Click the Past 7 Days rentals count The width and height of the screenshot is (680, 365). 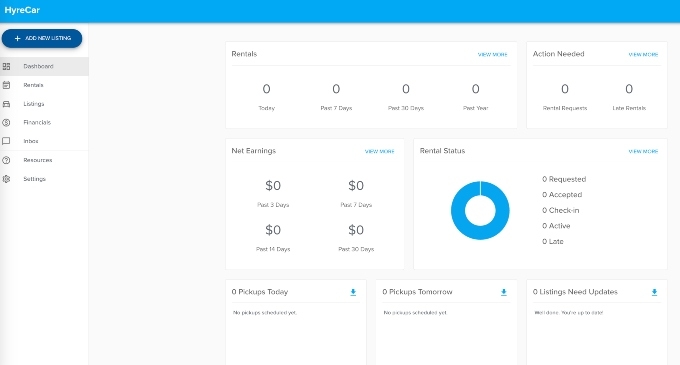click(x=336, y=89)
